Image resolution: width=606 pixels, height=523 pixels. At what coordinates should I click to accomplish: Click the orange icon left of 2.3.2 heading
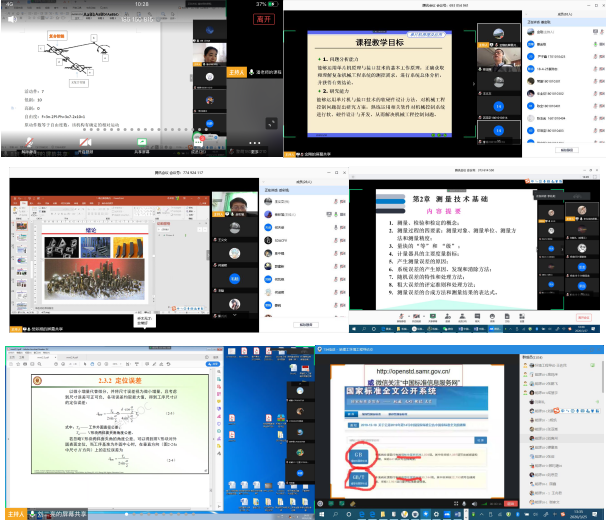coord(38,381)
